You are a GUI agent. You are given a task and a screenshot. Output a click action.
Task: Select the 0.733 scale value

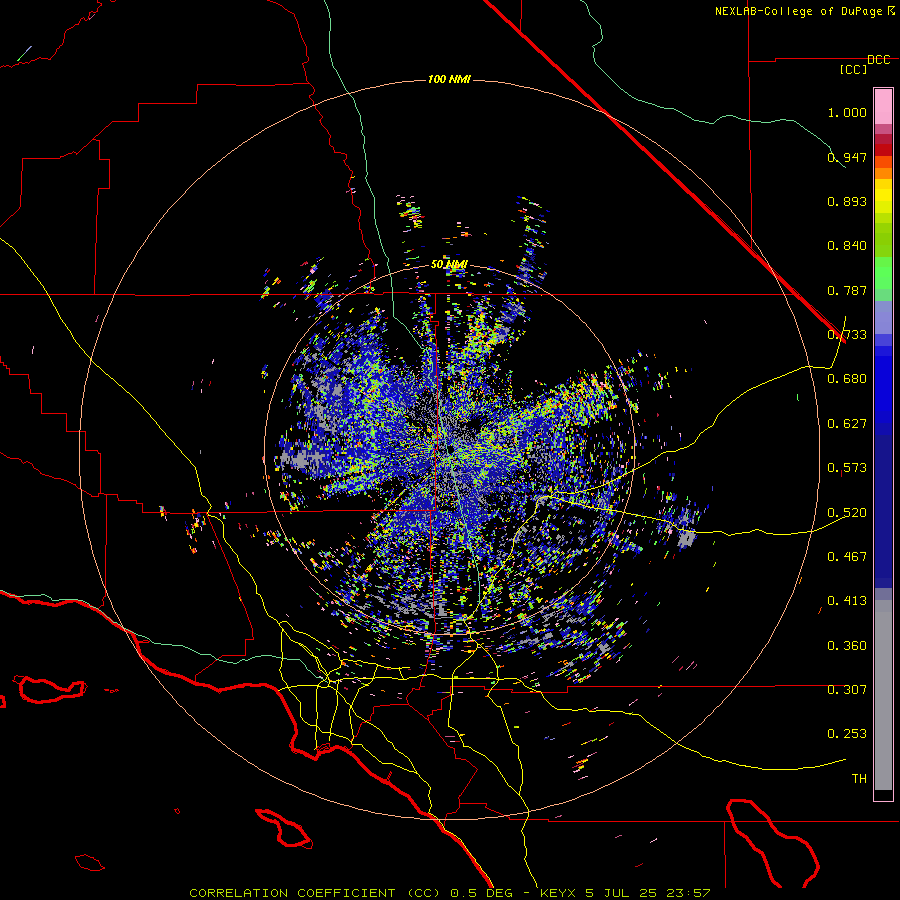click(847, 335)
